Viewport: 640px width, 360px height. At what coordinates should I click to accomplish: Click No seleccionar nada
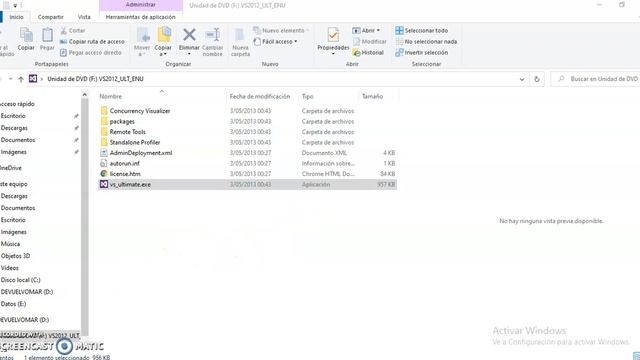coord(426,42)
